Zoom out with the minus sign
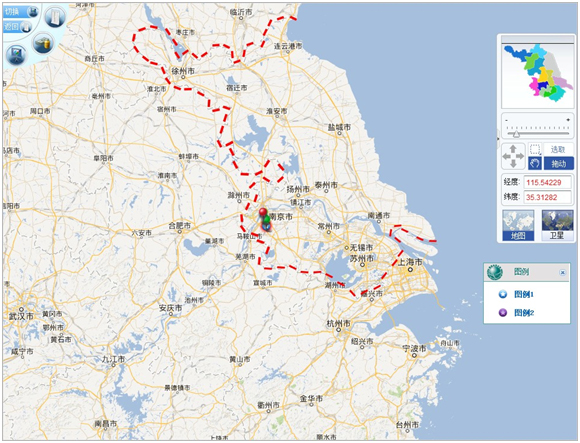 [506, 120]
